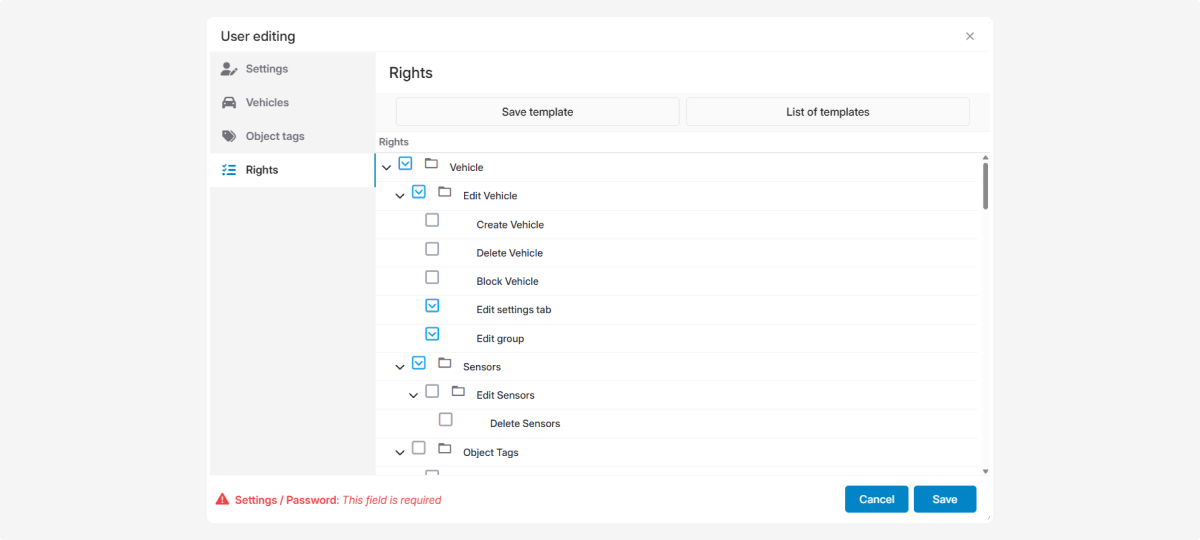The image size is (1200, 540).
Task: Click the folder icon beside Vehicle
Action: coord(431,164)
